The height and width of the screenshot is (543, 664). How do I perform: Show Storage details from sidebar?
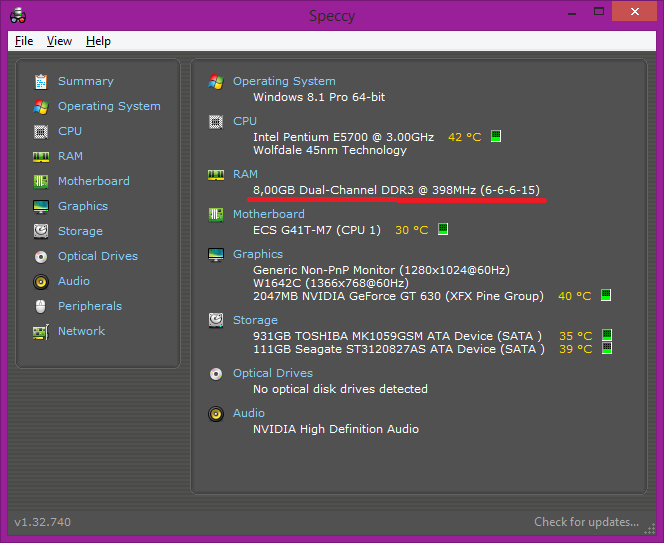coord(80,231)
